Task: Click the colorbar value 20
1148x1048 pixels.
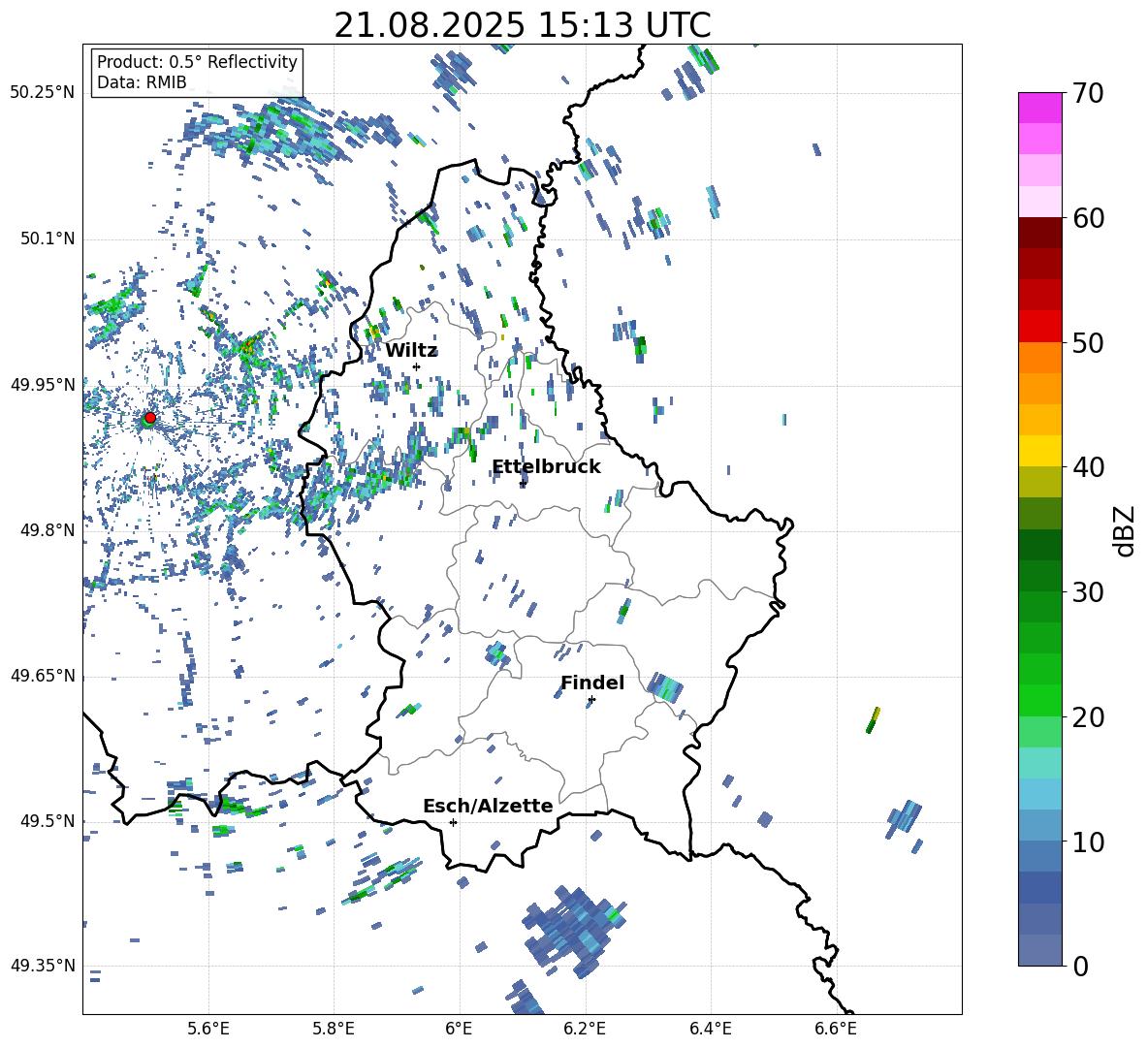Action: pos(1088,717)
